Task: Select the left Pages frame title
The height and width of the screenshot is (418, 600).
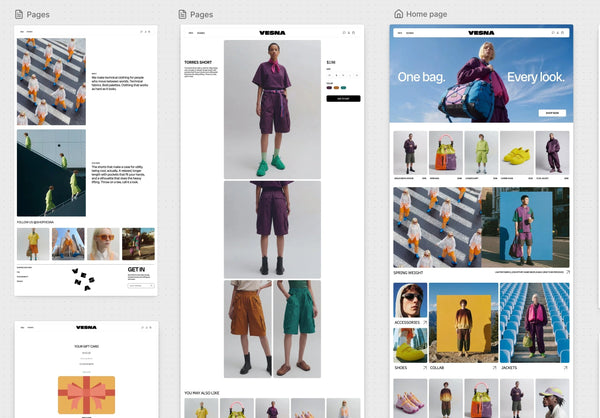Action: tap(38, 15)
